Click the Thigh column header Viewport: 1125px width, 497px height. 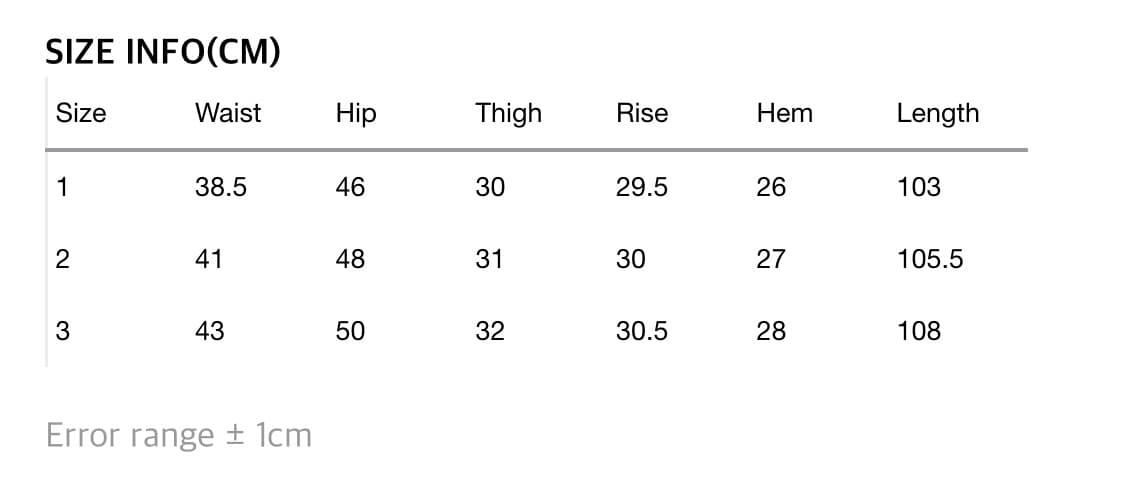pyautogui.click(x=508, y=113)
